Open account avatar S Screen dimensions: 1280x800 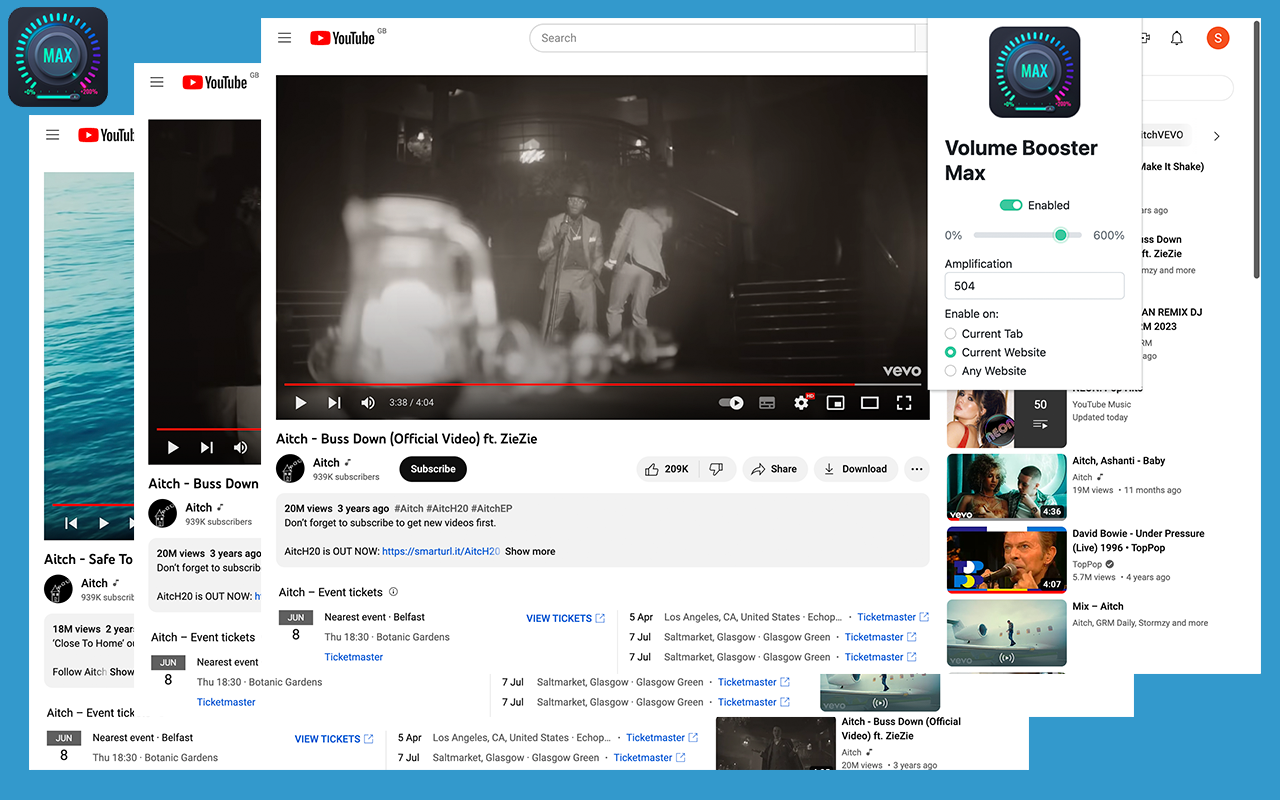pyautogui.click(x=1217, y=38)
